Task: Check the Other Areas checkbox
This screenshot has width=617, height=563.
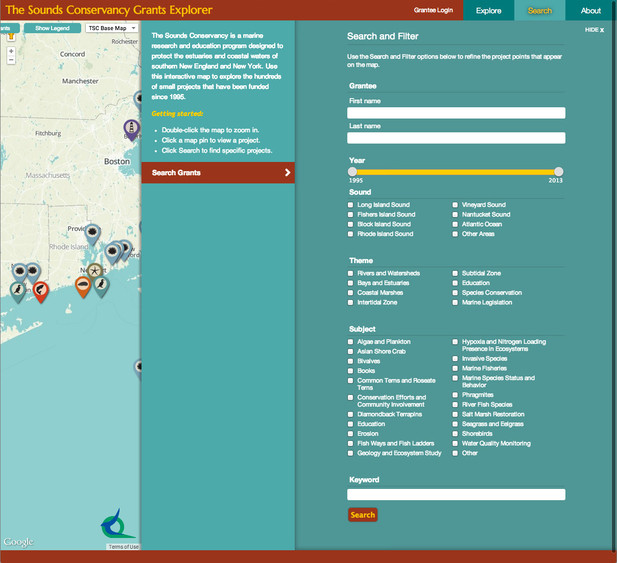Action: (x=455, y=234)
